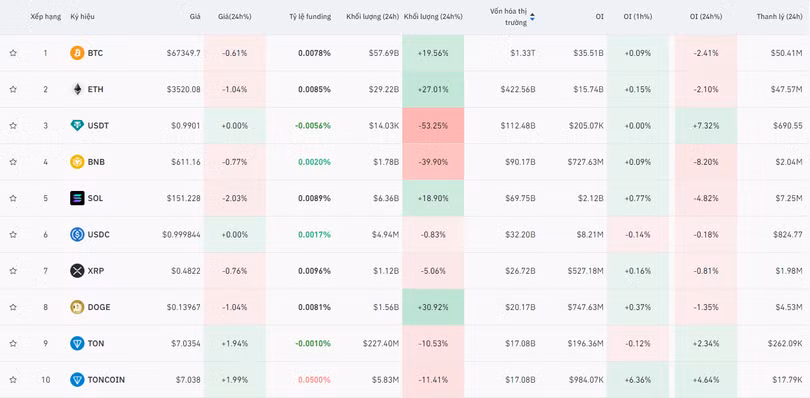
Task: Click the $151.228 SOL price
Action: (x=183, y=198)
